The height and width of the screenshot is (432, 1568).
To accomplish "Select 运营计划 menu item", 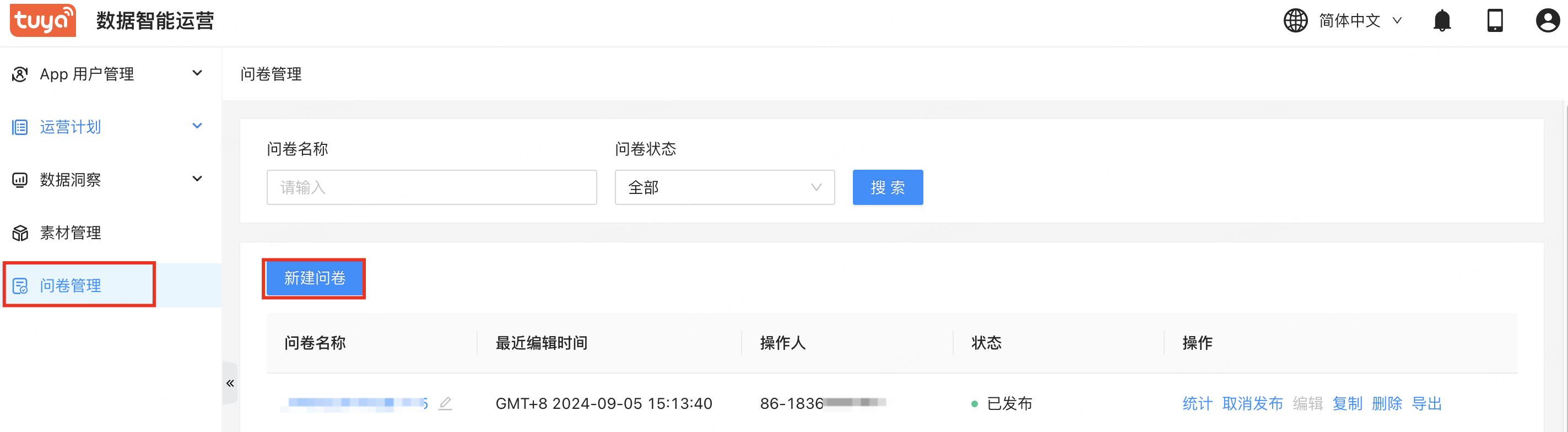I will (111, 127).
